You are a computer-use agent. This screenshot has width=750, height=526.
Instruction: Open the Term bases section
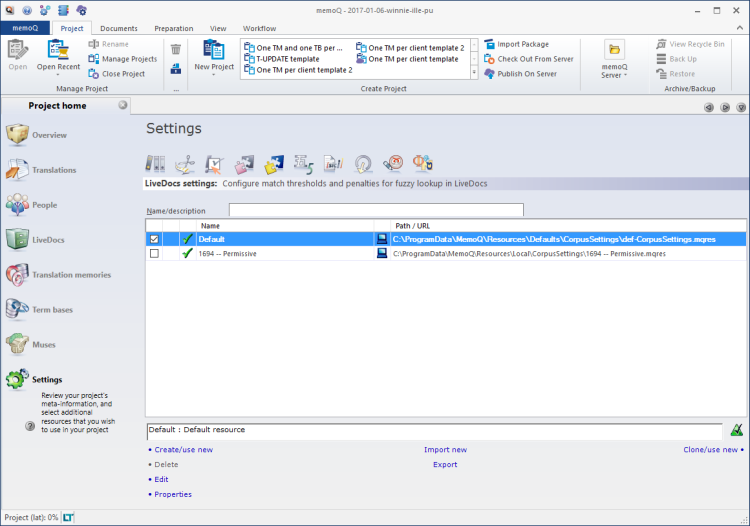click(52, 309)
